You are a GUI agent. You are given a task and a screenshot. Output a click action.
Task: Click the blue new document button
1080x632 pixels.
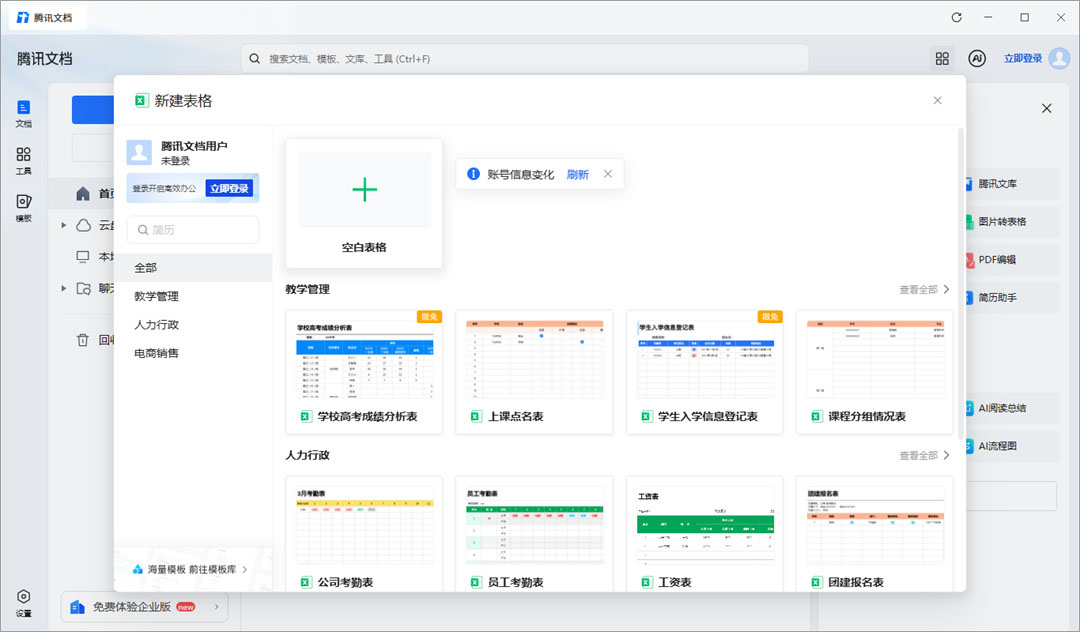coord(93,110)
